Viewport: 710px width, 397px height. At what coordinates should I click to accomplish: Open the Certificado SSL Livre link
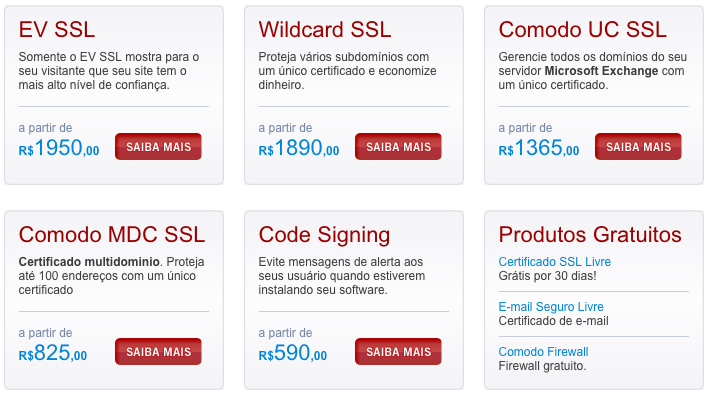(x=554, y=262)
